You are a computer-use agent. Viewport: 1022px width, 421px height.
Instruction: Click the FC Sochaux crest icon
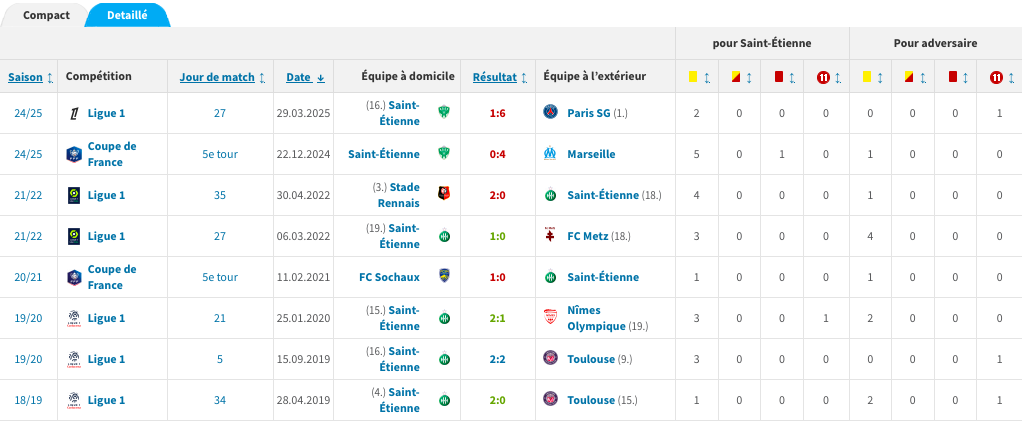coord(444,277)
